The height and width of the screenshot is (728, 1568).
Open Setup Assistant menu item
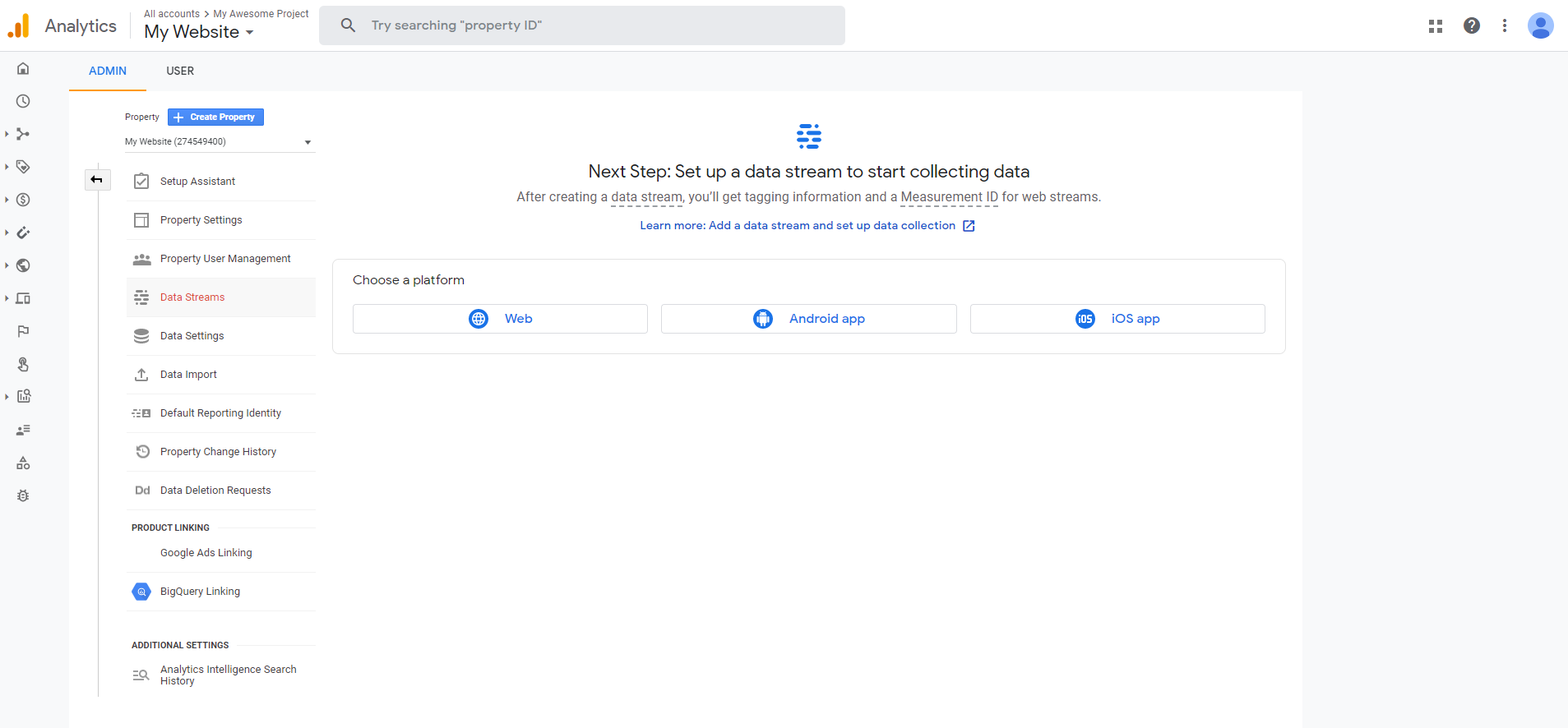[x=221, y=182]
